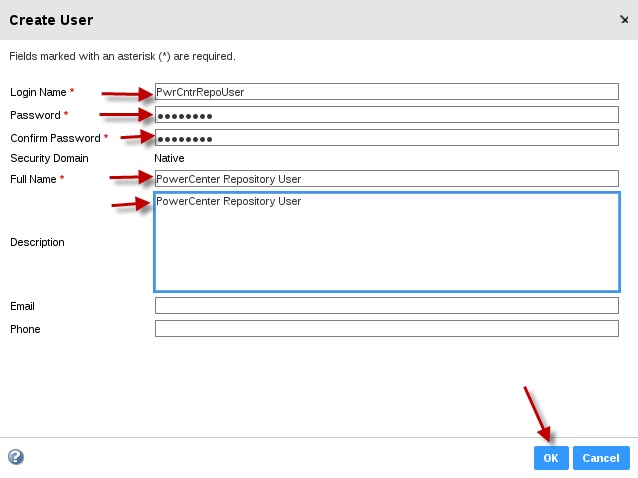Screen dimensions: 638x478
Task: Close the Create User dialog
Action: (624, 20)
